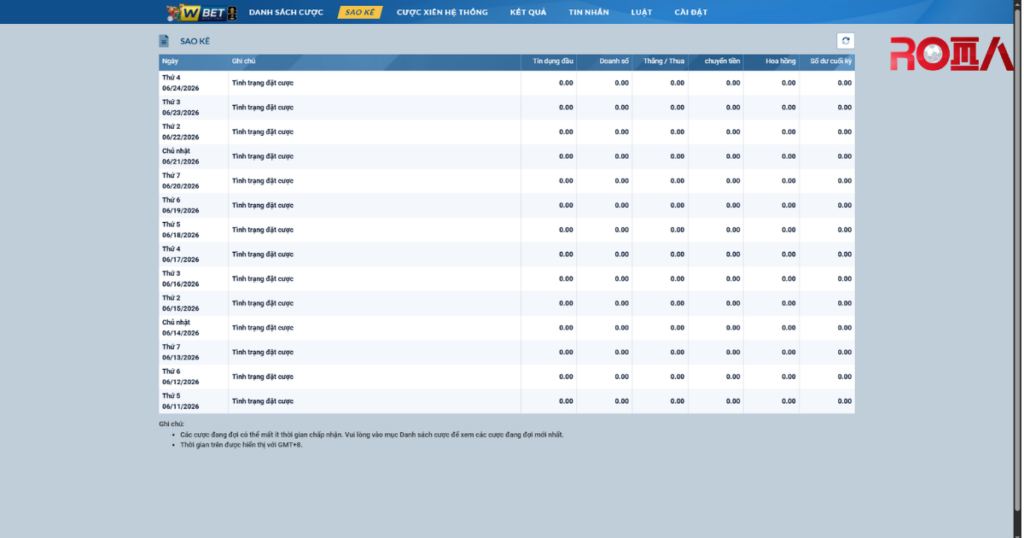This screenshot has height=538, width=1024.
Task: Open CƯỢC XIÊN HỆ THỐNG menu
Action: pos(442,12)
